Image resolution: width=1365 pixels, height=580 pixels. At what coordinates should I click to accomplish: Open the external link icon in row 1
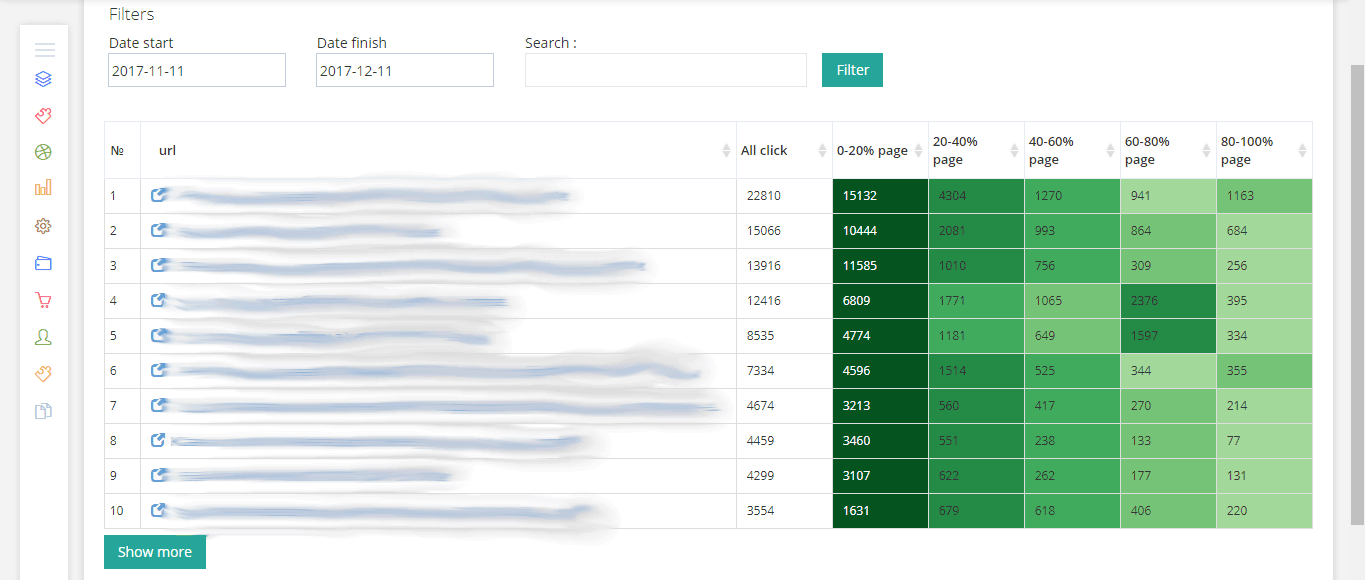coord(158,195)
